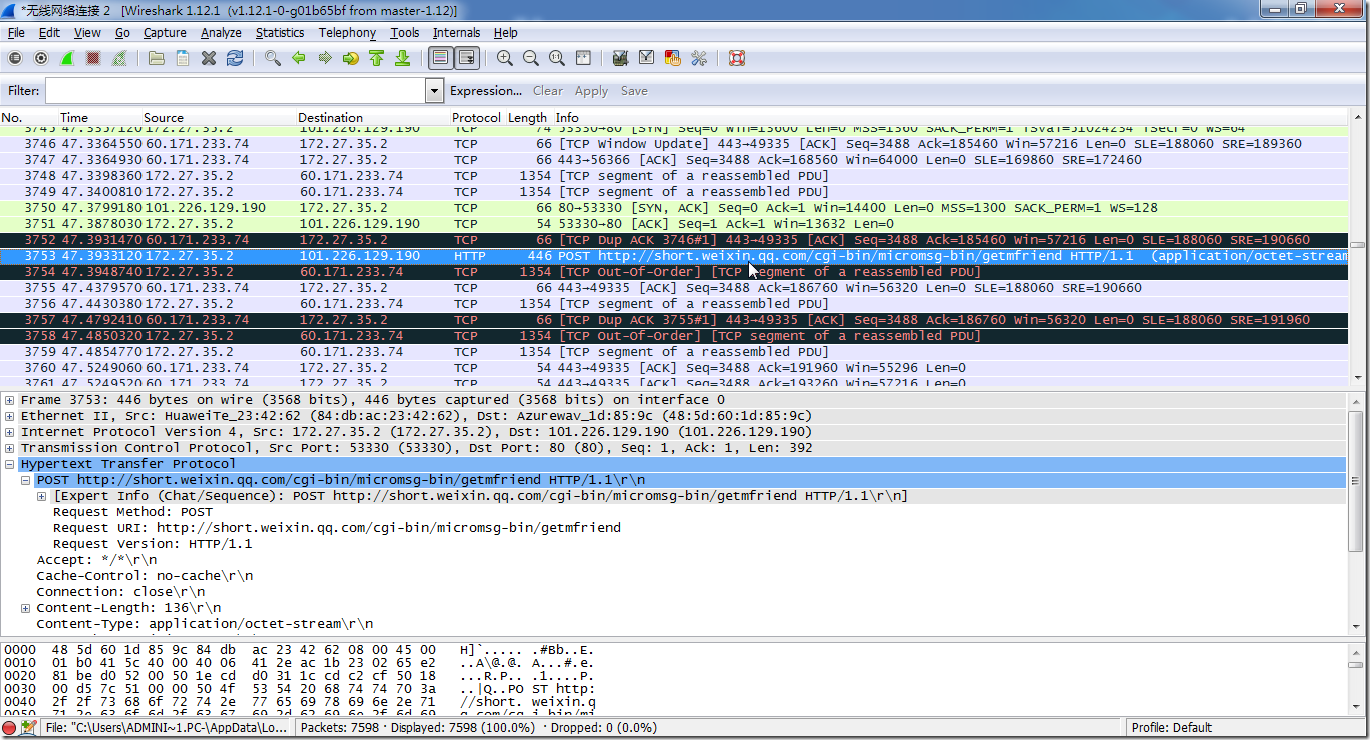Viewport: 1370px width, 740px height.
Task: Open Wireshark preferences from toolbar
Action: click(699, 58)
